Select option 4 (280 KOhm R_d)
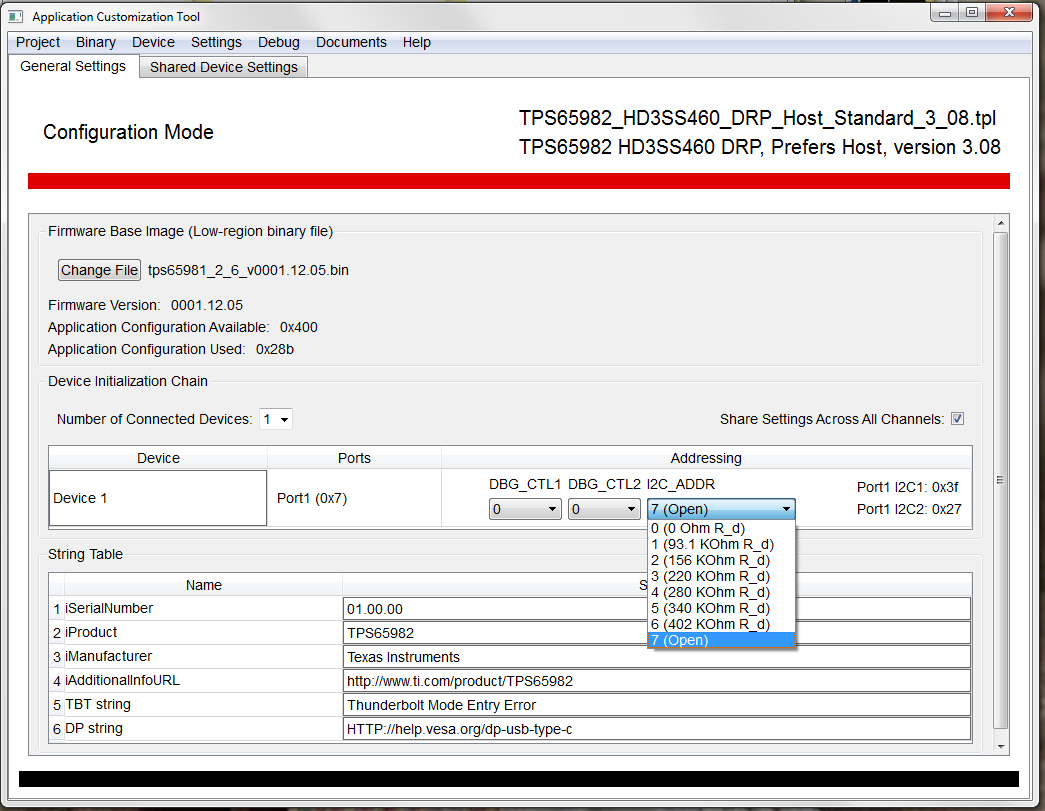The height and width of the screenshot is (811, 1045). (x=721, y=592)
